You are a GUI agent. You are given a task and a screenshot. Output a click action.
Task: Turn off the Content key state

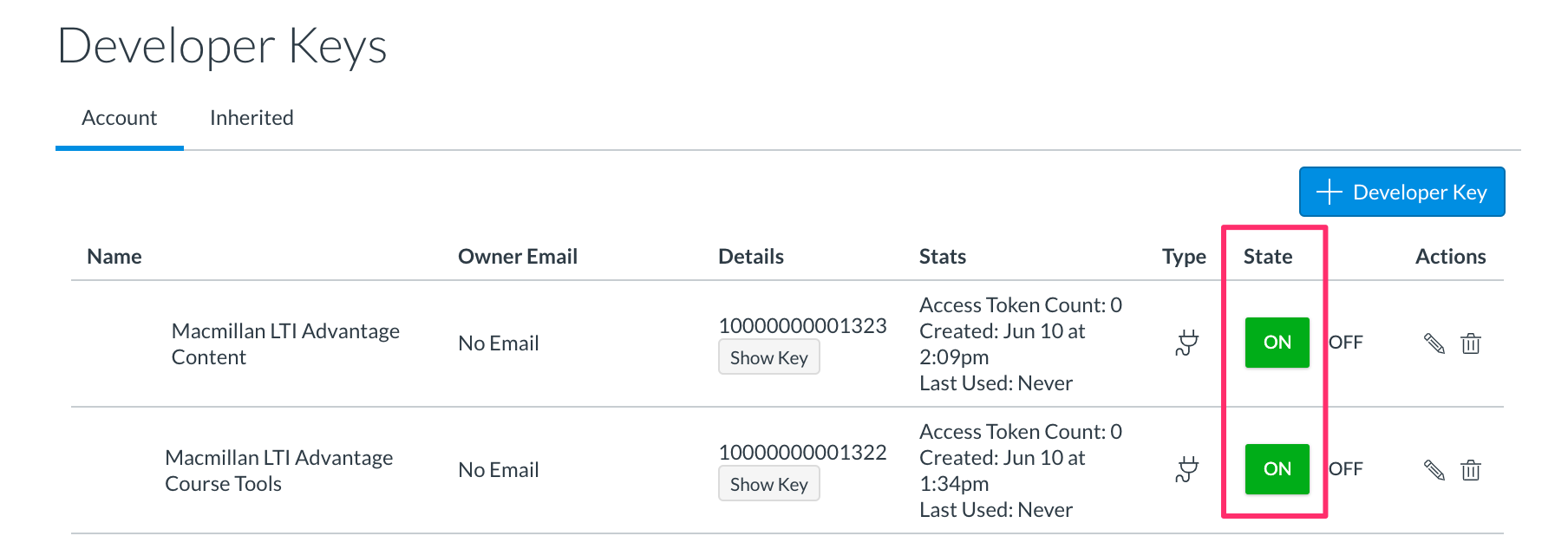point(1346,342)
